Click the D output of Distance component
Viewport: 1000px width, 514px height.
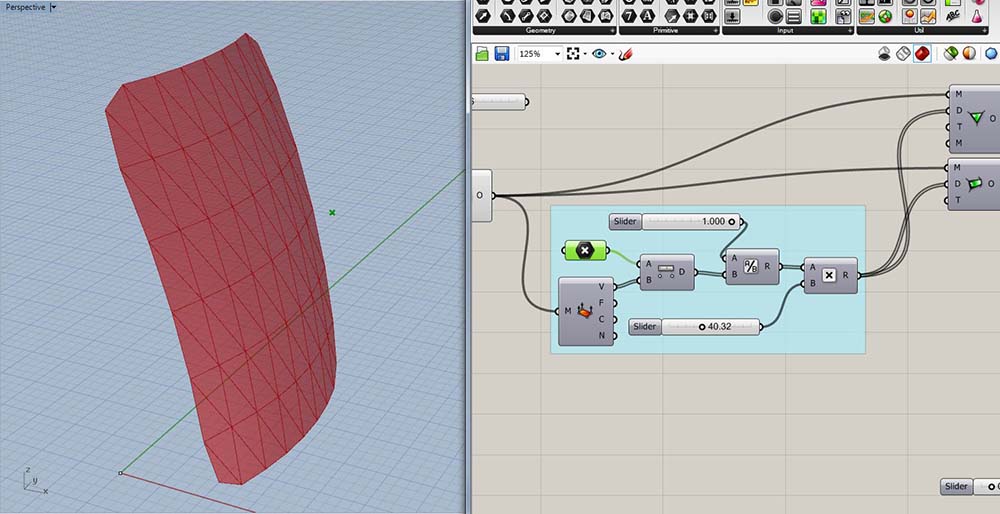[x=682, y=272]
